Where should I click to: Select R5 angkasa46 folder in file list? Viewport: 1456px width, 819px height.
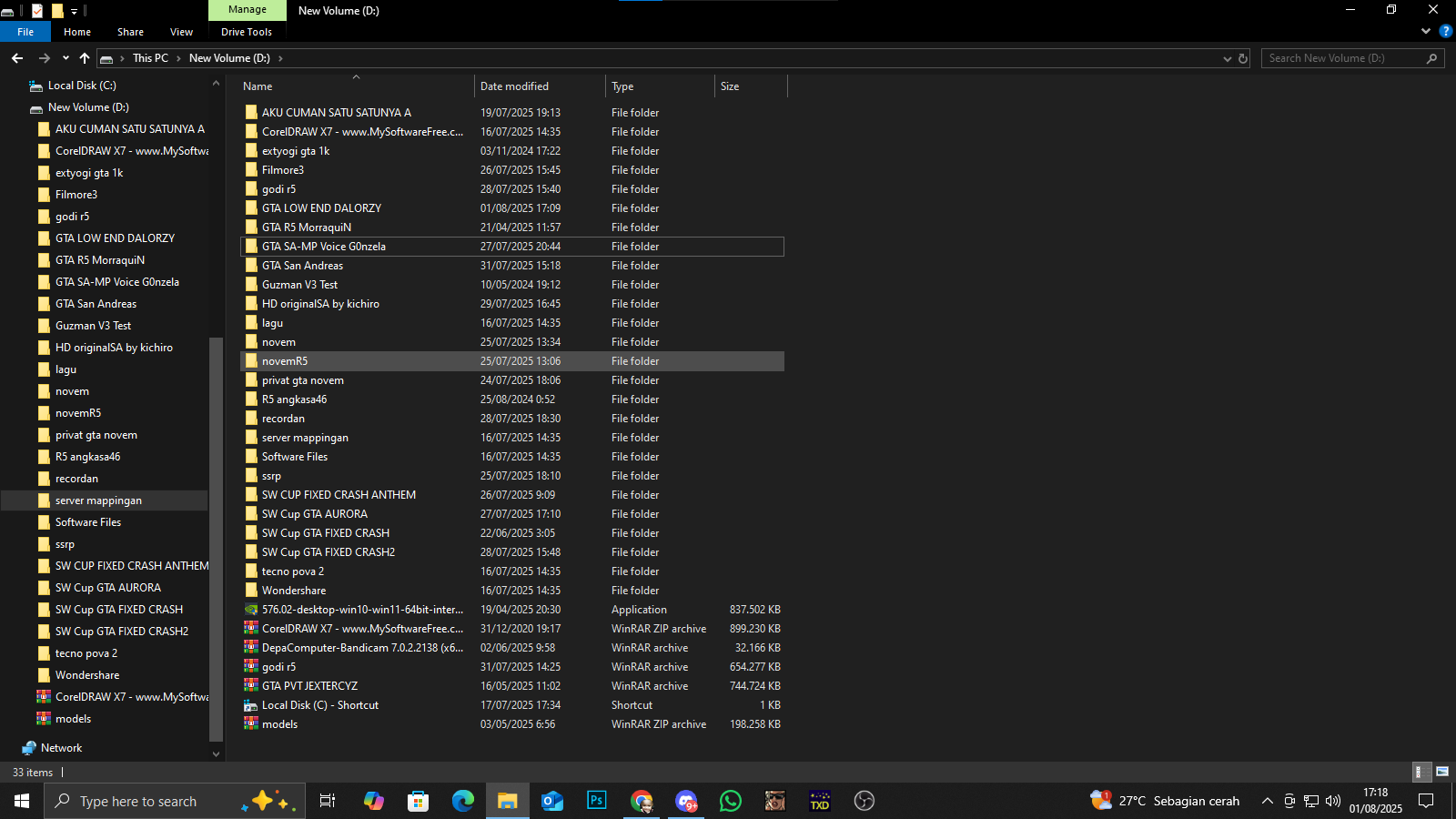pyautogui.click(x=294, y=399)
